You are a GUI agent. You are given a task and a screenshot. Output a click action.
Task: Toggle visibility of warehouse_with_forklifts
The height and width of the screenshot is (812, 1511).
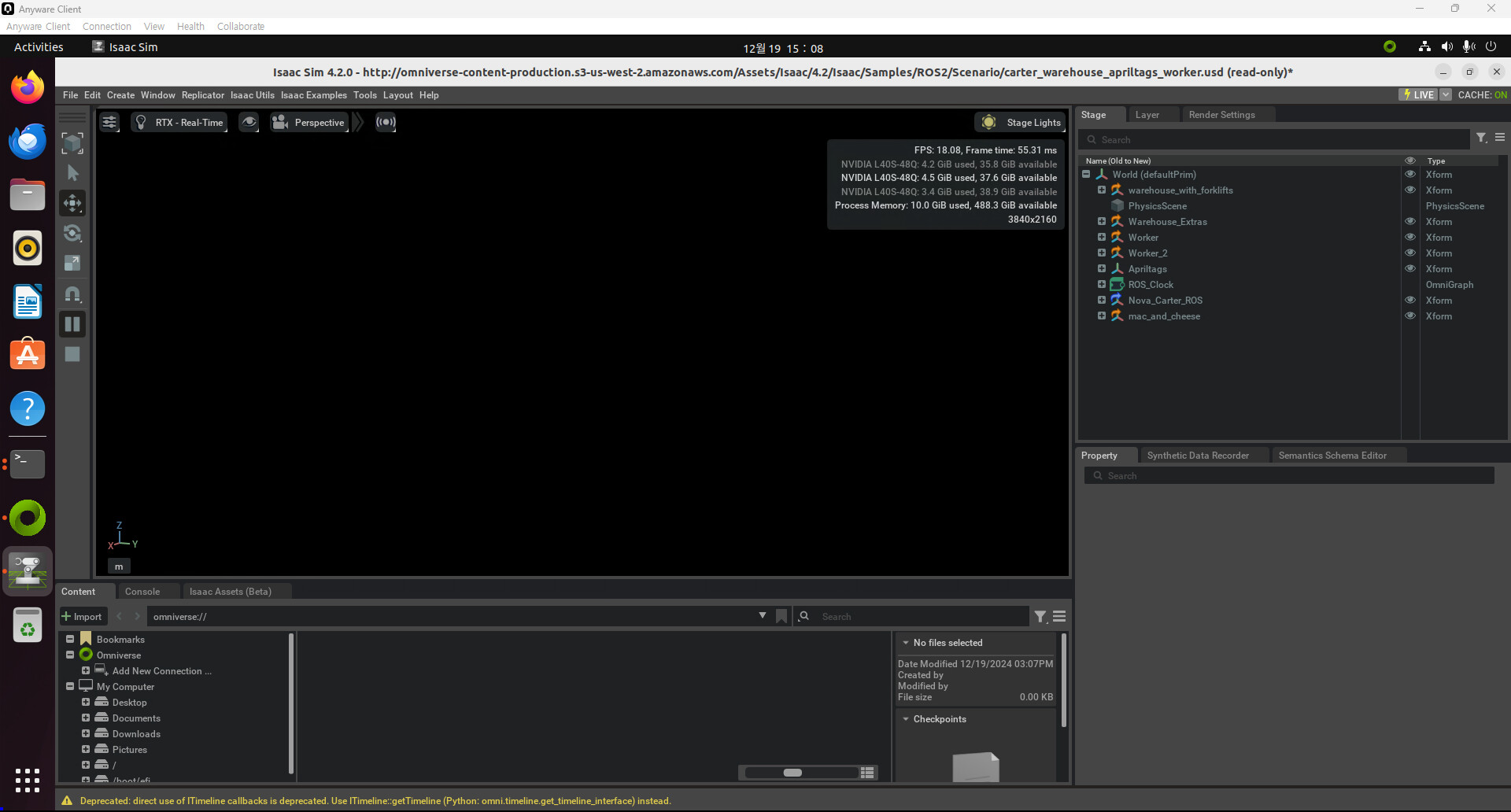coord(1410,190)
